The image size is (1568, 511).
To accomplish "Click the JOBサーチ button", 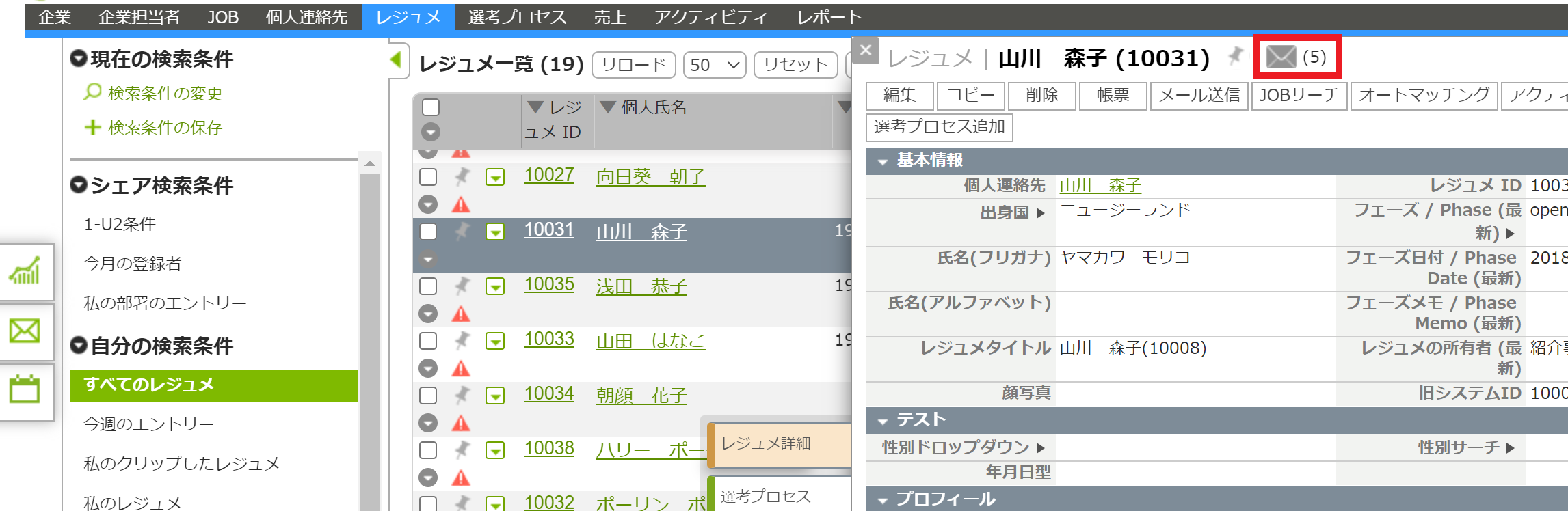I will tap(1299, 96).
